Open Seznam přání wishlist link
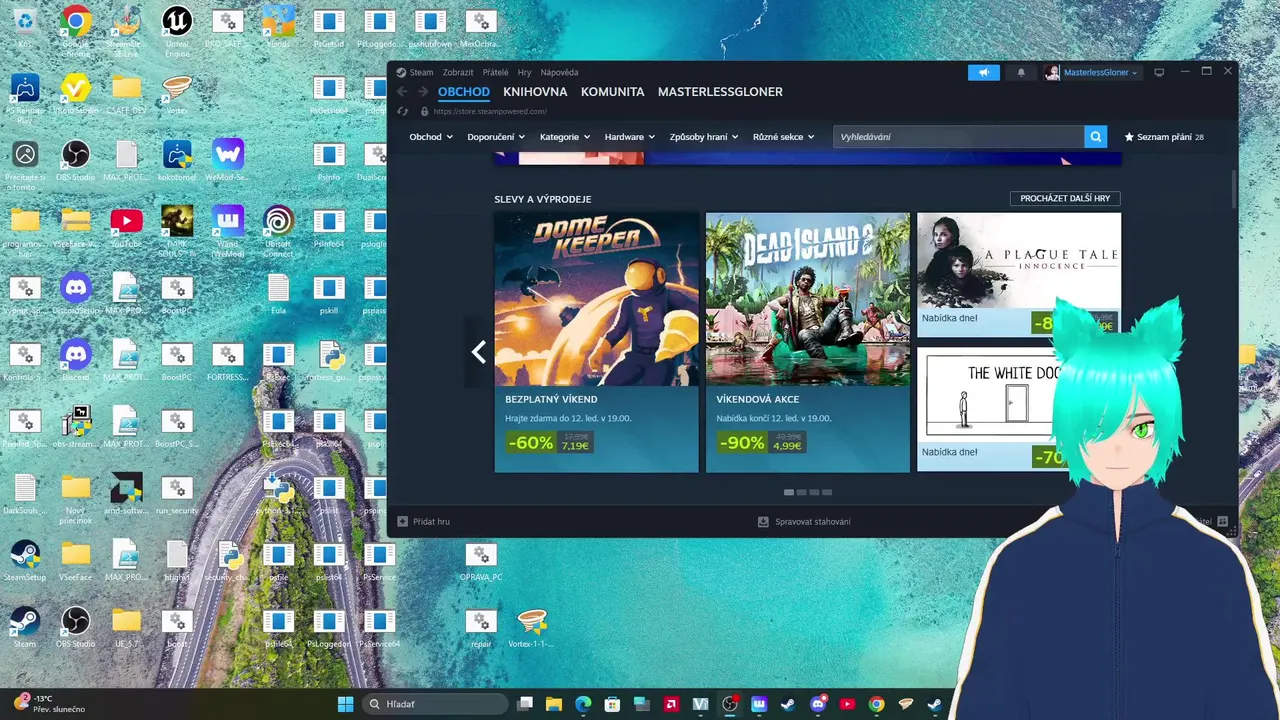The width and height of the screenshot is (1280, 720). 1164,137
